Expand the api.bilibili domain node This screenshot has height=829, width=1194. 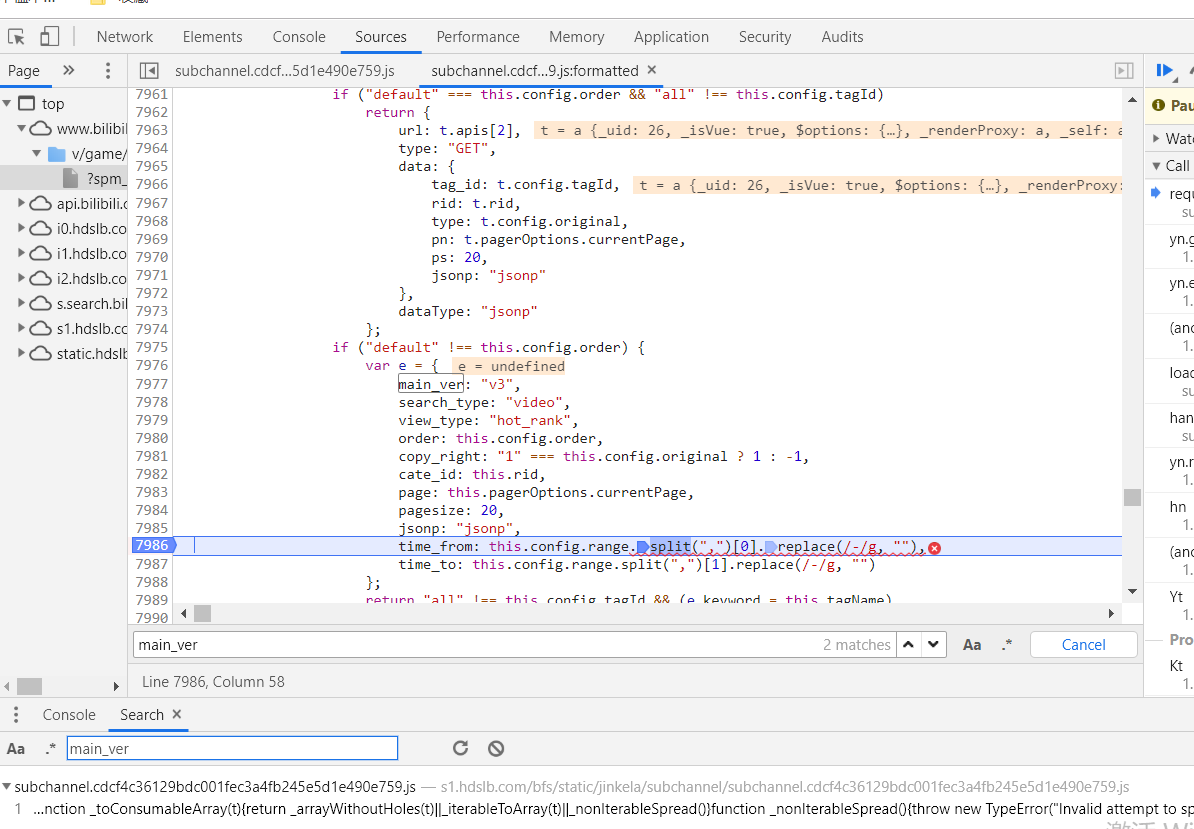[x=21, y=203]
